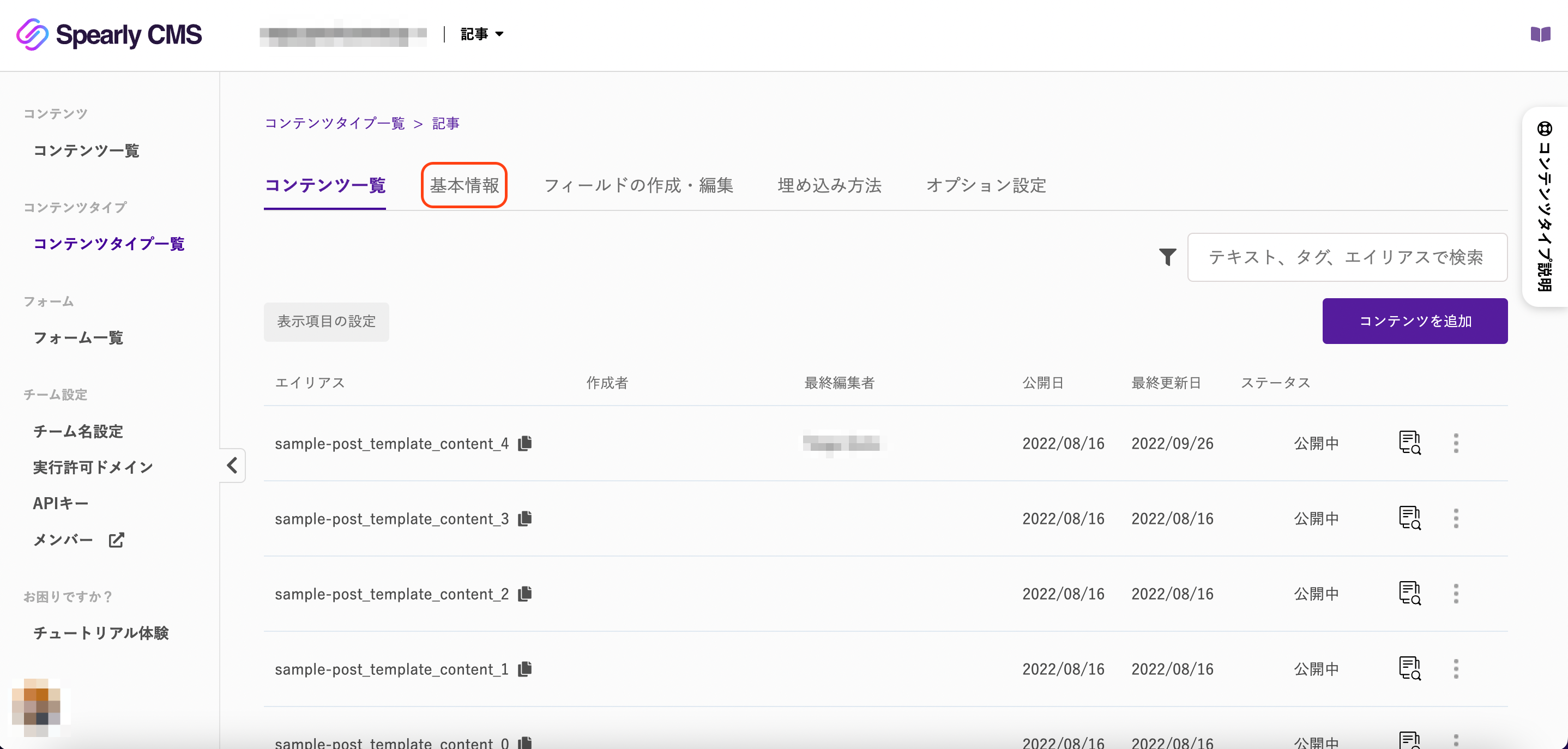
Task: Open more options for sample-post_template_content_4
Action: pos(1455,443)
